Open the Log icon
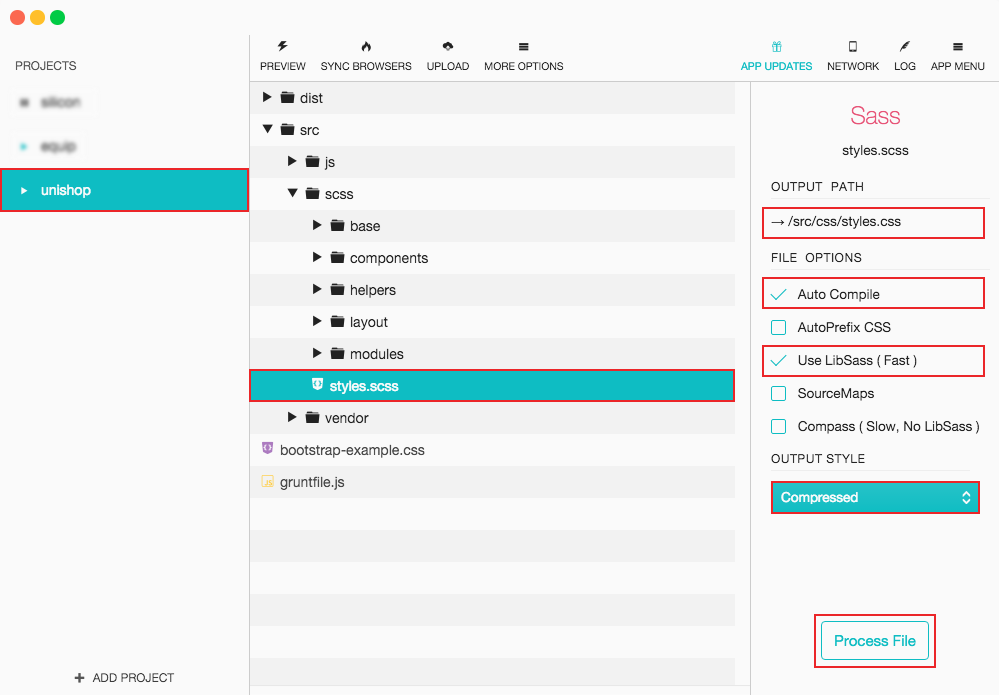This screenshot has height=695, width=999. pyautogui.click(x=905, y=47)
